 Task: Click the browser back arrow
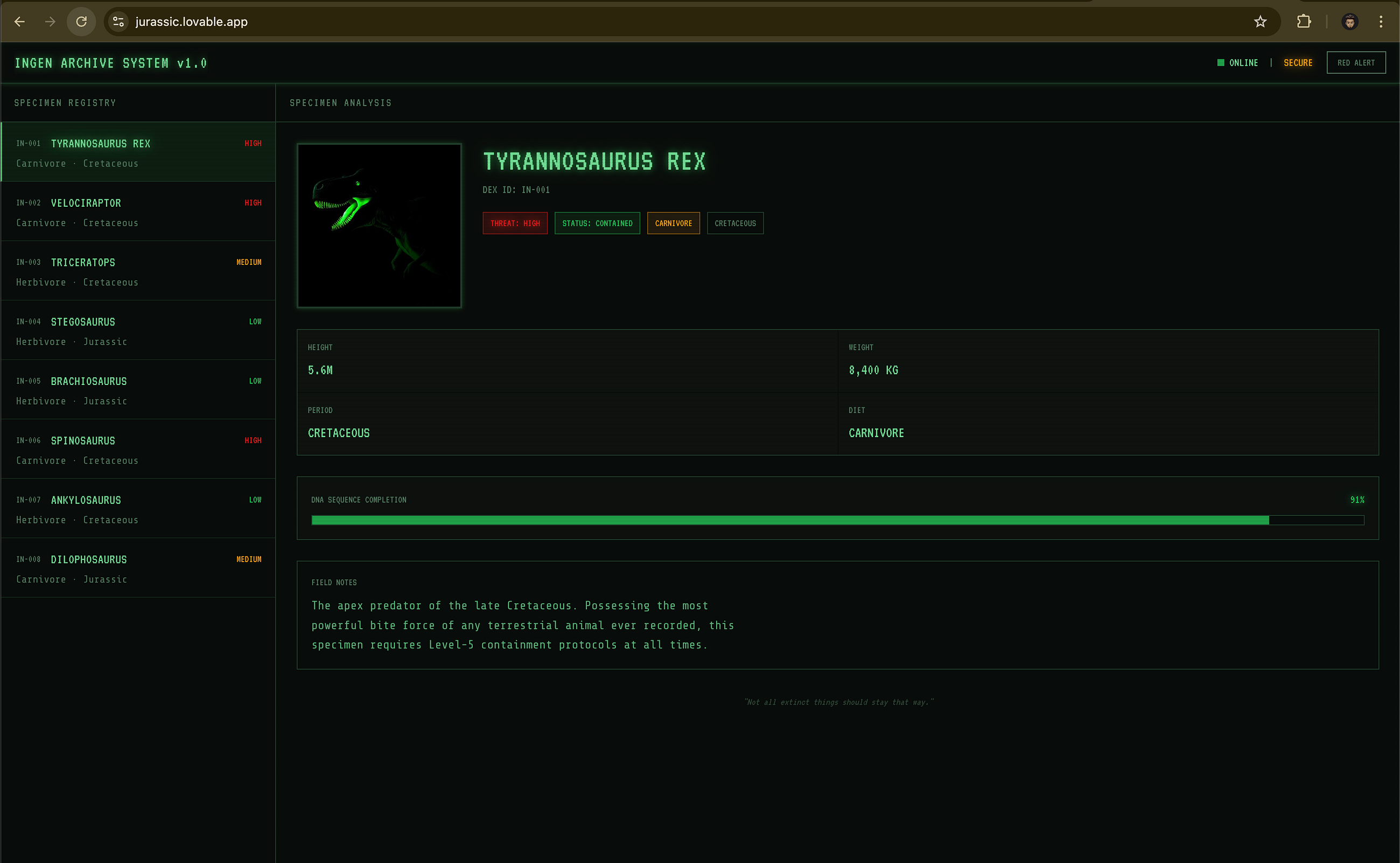tap(19, 22)
